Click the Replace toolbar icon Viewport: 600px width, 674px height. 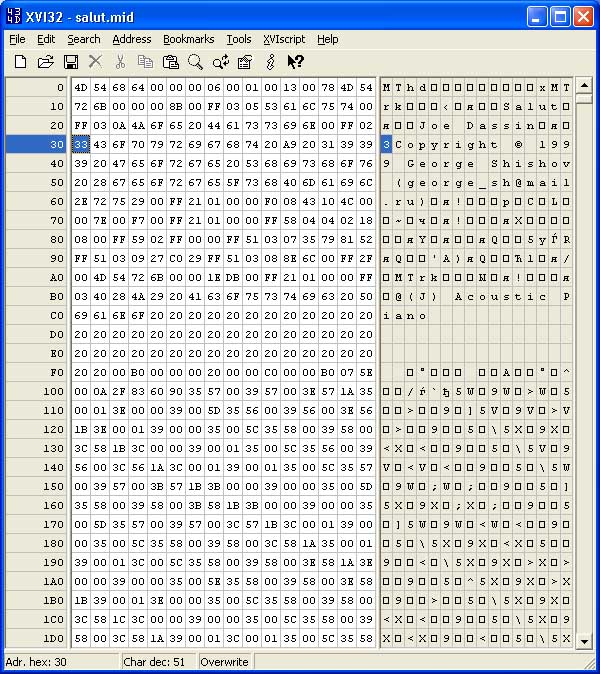[221, 62]
